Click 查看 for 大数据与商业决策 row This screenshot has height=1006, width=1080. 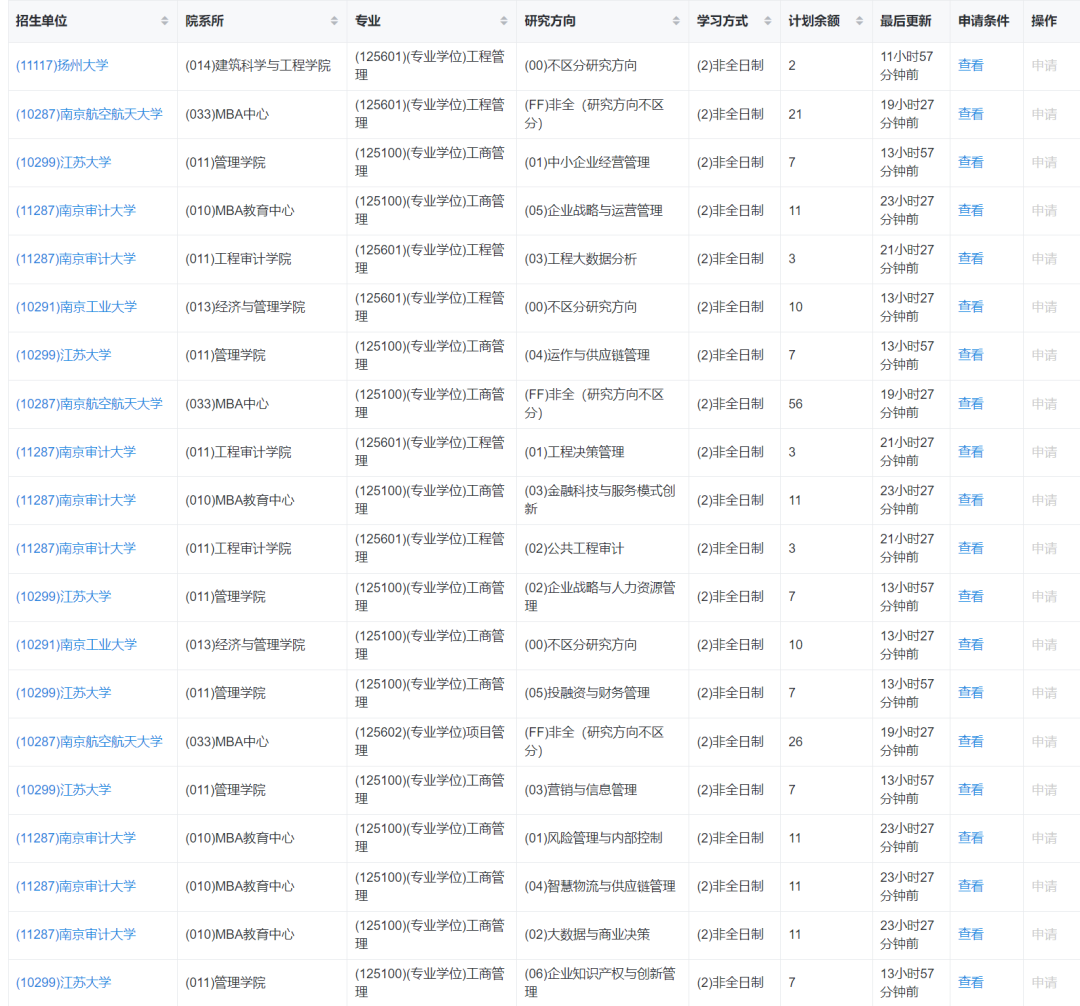(970, 934)
